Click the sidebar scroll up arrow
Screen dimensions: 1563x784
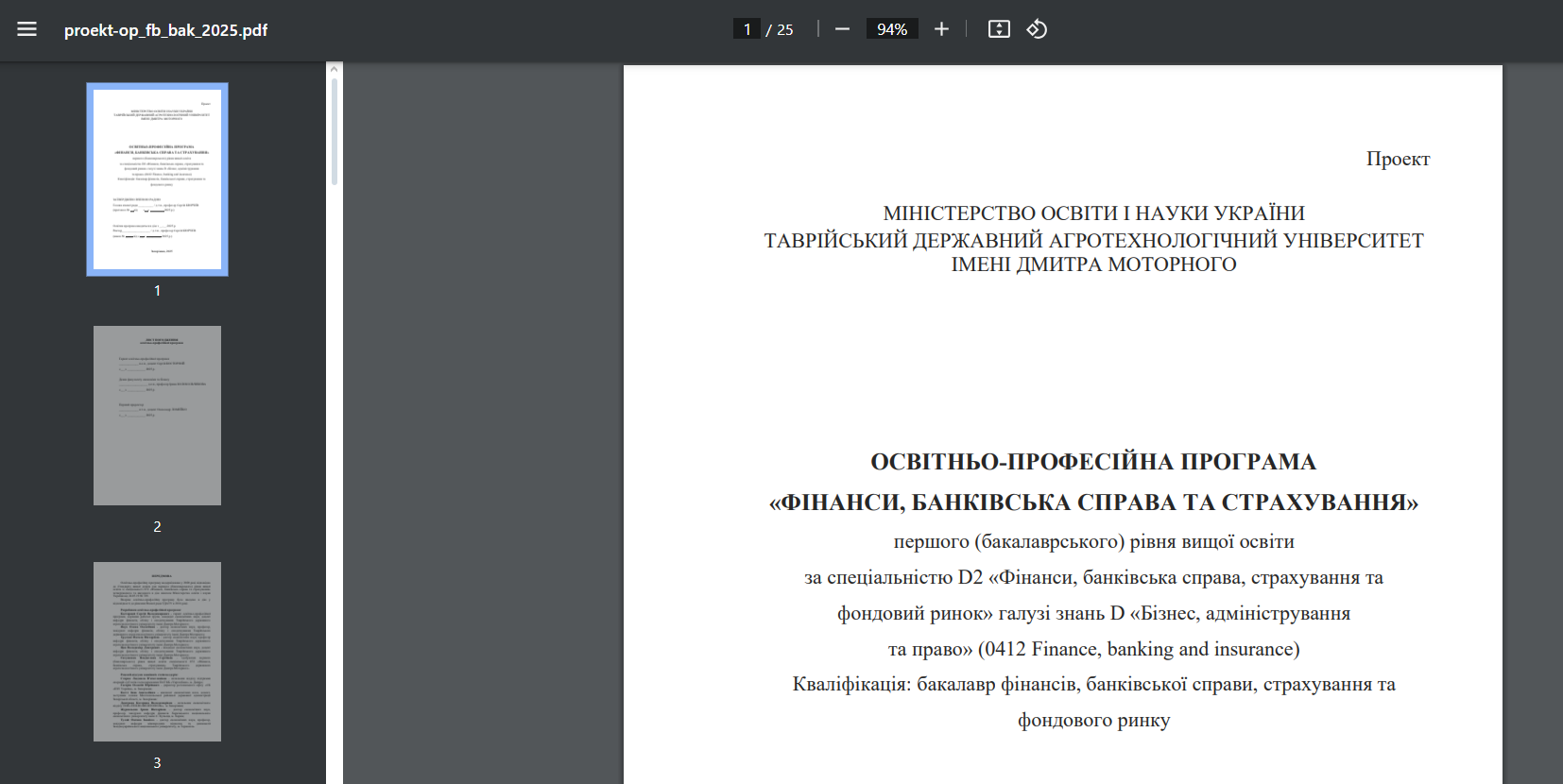(x=335, y=69)
